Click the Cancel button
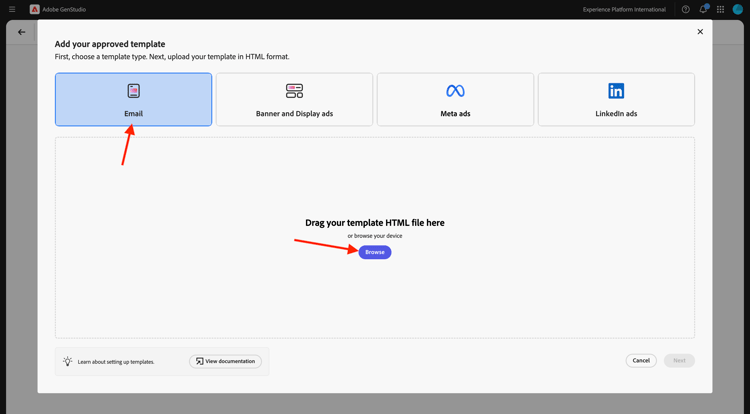The width and height of the screenshot is (750, 414). [x=641, y=360]
